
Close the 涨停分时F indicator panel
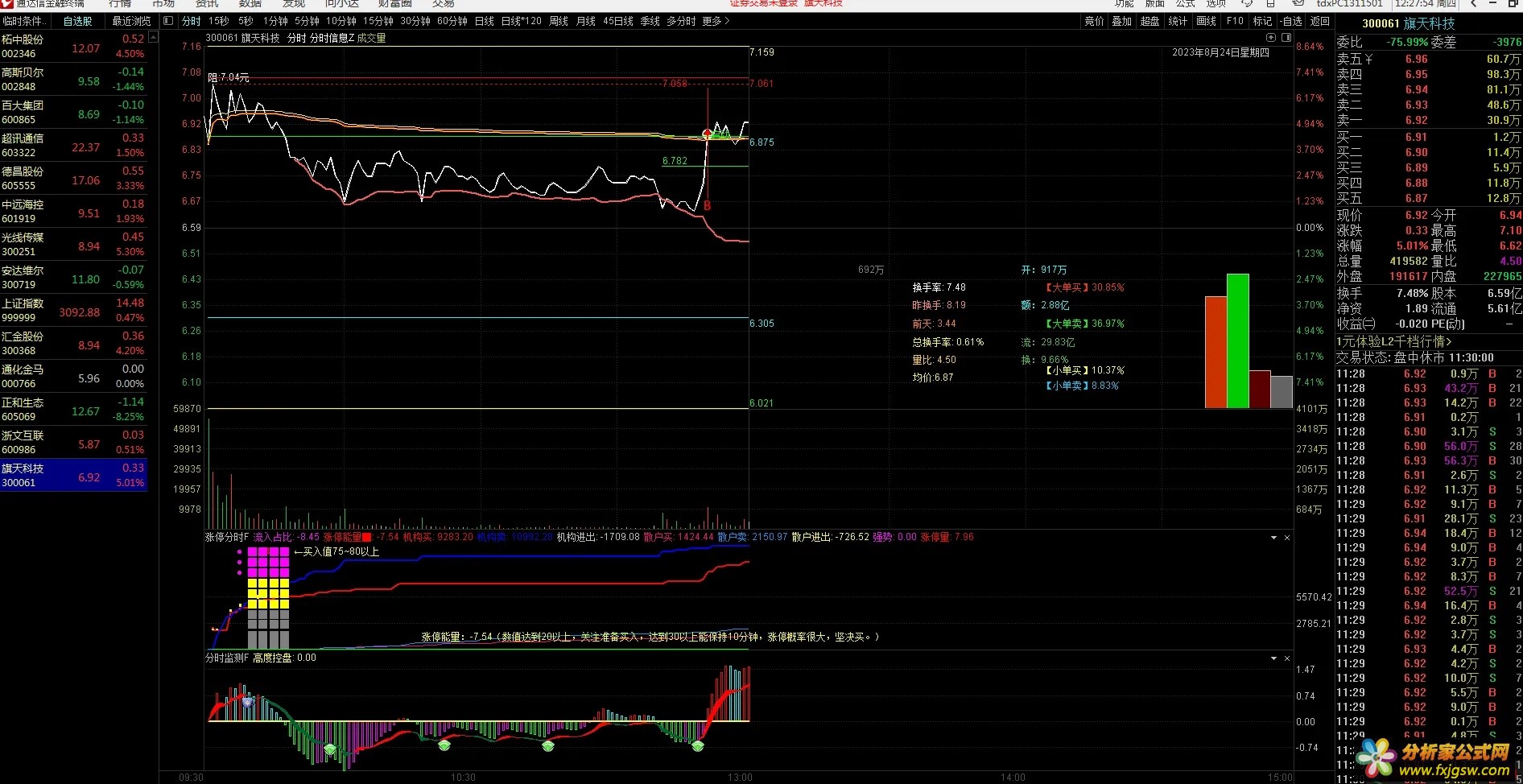(1287, 538)
